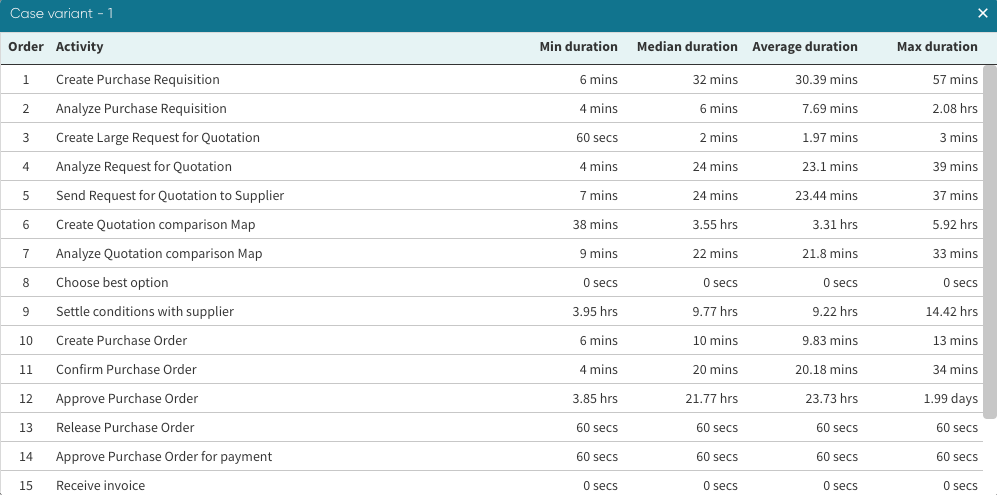This screenshot has height=495, width=997.
Task: Click Approve Purchase Order for payment
Action: tap(164, 457)
